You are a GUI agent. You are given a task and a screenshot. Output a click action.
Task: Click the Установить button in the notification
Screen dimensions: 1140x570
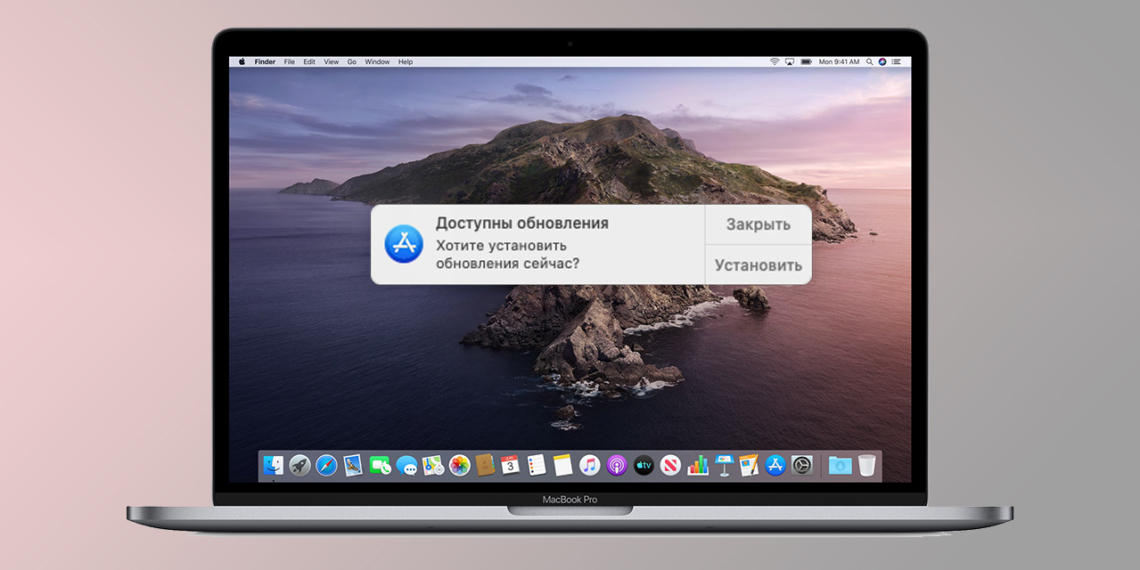(x=758, y=265)
